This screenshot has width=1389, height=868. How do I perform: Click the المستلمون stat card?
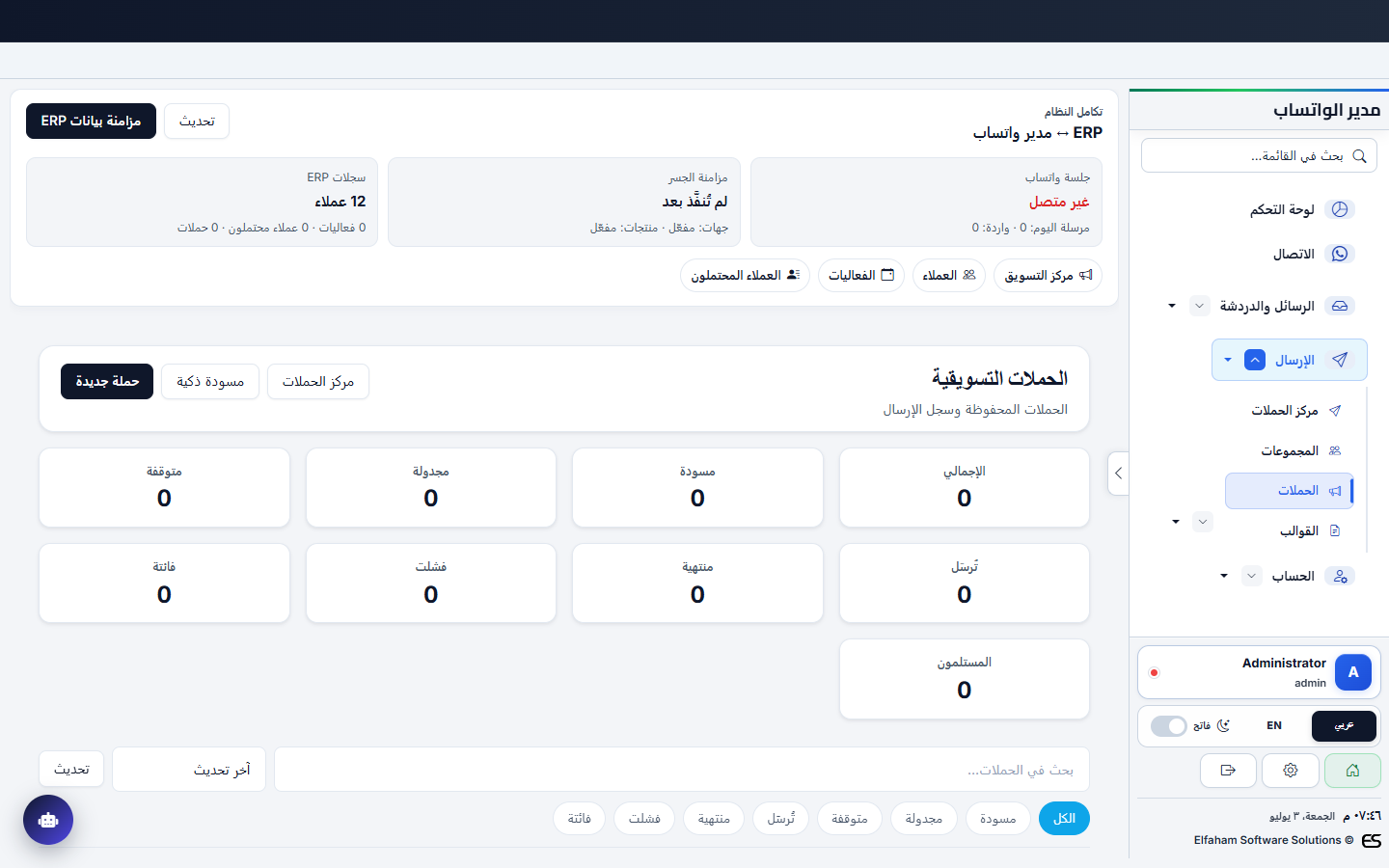pos(965,679)
